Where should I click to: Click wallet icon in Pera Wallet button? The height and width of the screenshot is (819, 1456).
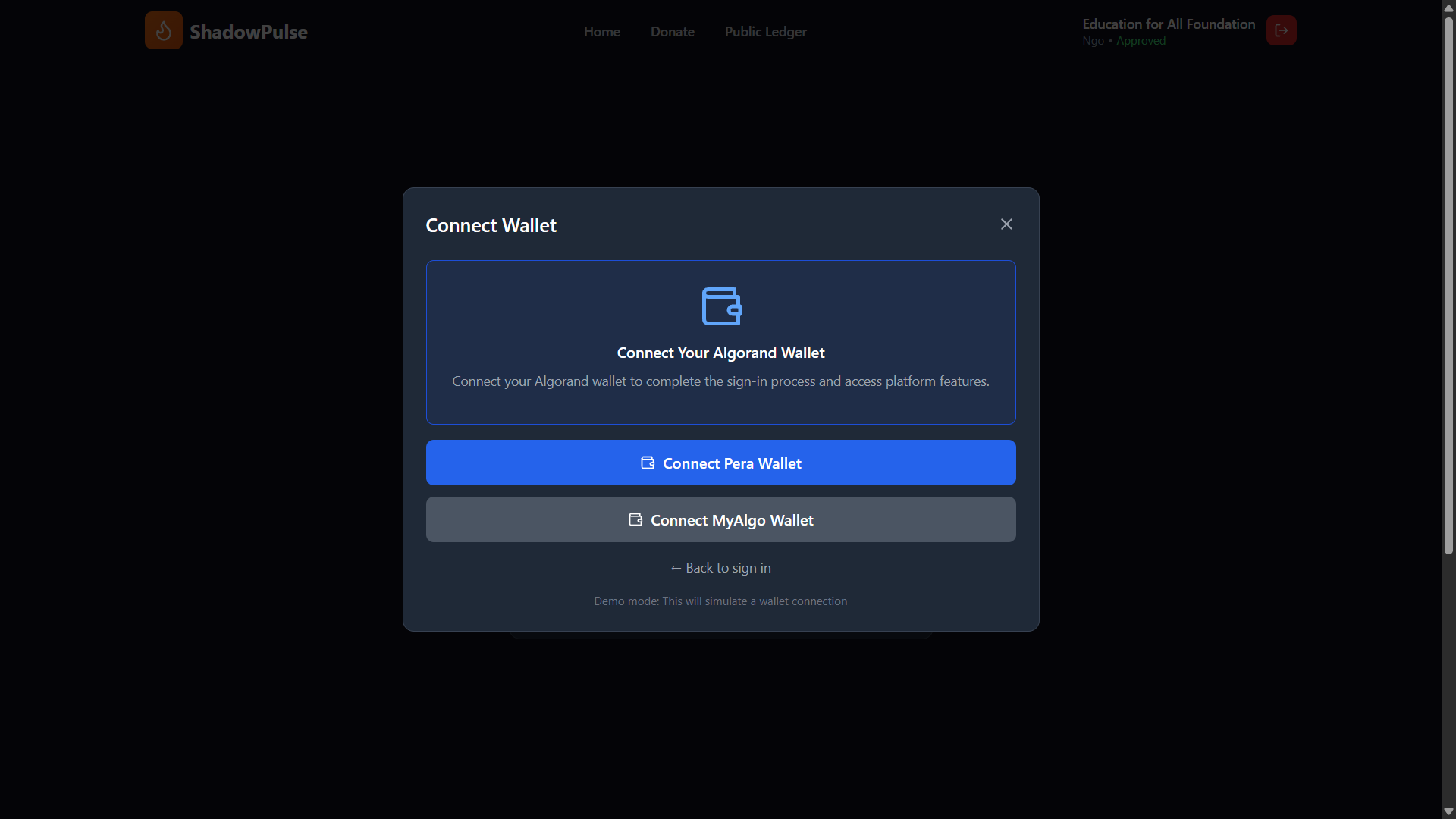[x=648, y=463]
